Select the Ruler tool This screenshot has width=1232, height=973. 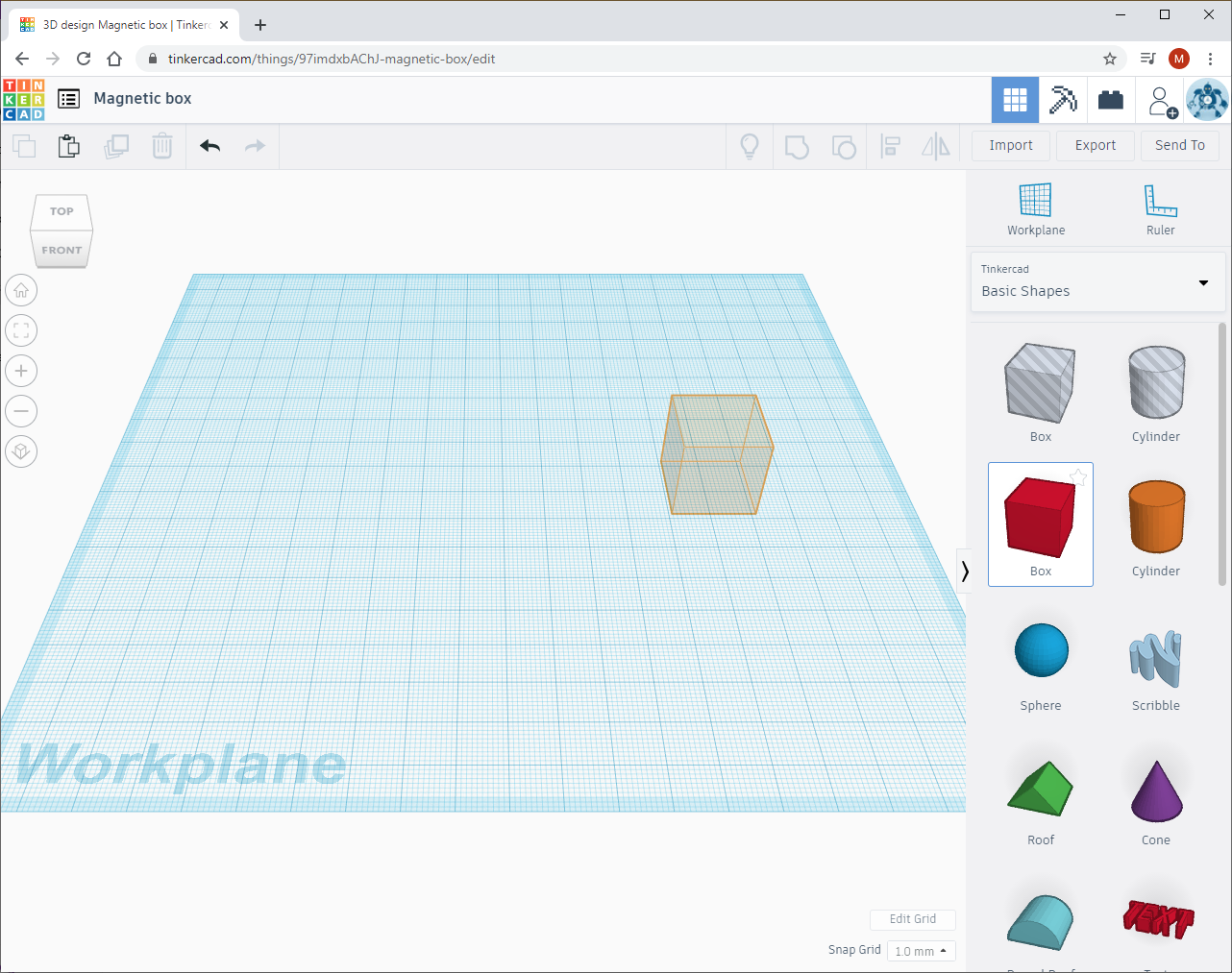[x=1161, y=208]
